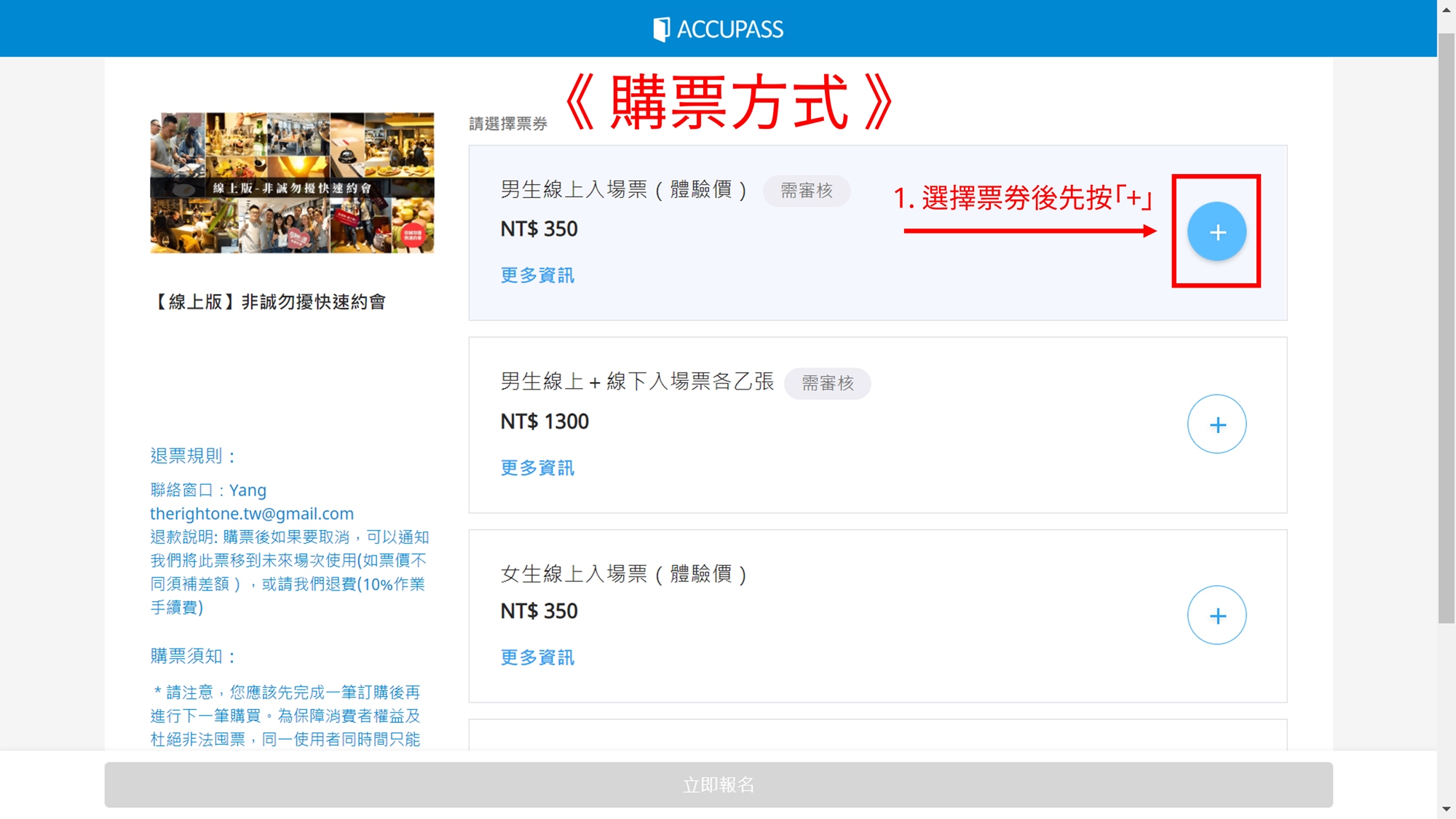This screenshot has height=819, width=1456.
Task: Add 男生線上+線下入場票各乙張 ticket with plus
Action: pyautogui.click(x=1216, y=424)
